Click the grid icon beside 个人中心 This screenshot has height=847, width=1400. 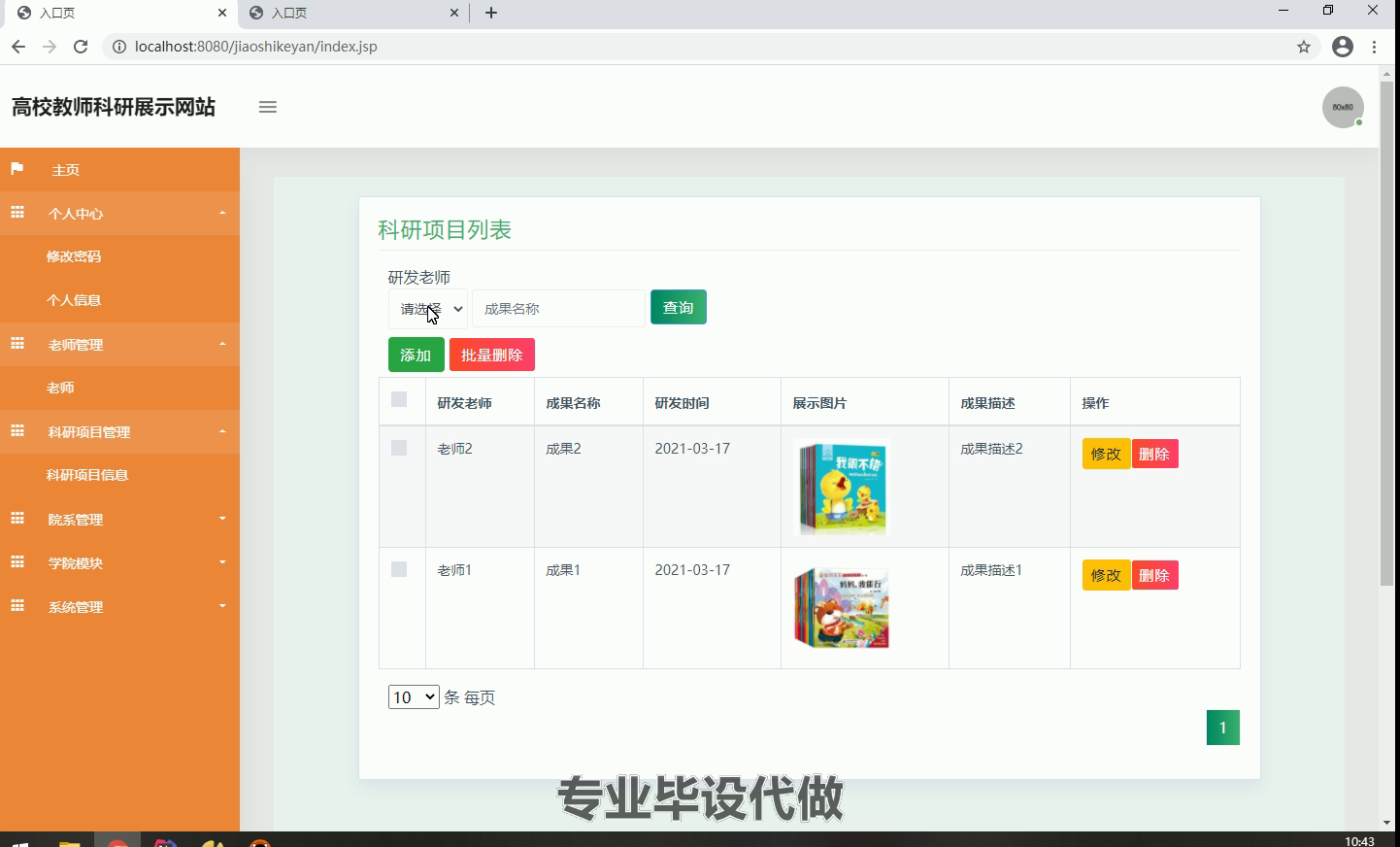pos(17,212)
